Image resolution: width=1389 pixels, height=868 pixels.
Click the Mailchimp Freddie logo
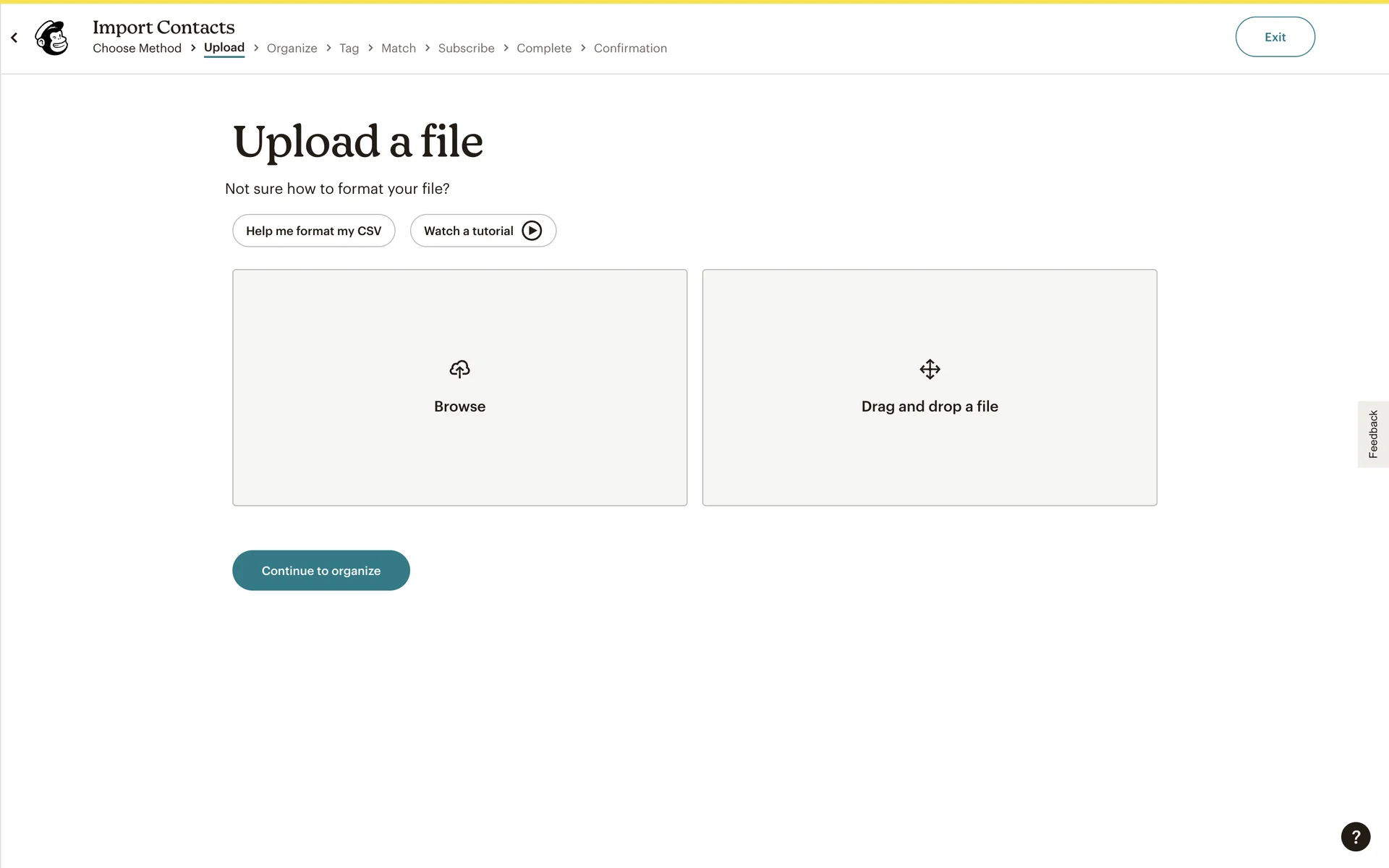tap(52, 38)
